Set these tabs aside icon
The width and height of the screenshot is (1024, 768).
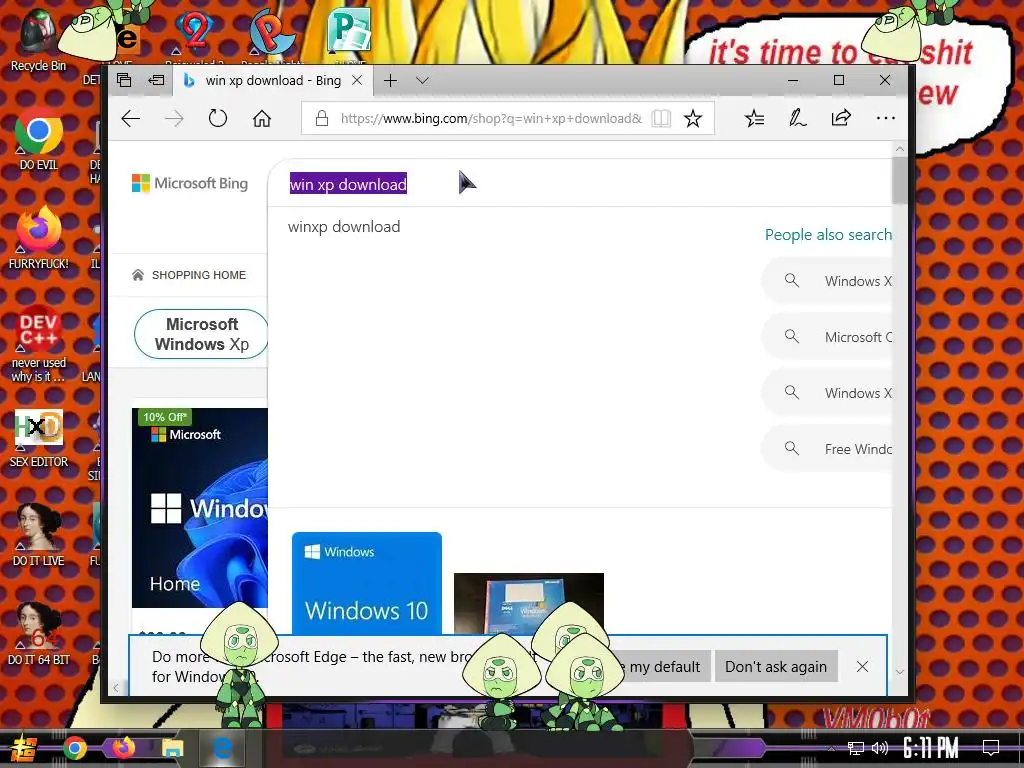(157, 80)
